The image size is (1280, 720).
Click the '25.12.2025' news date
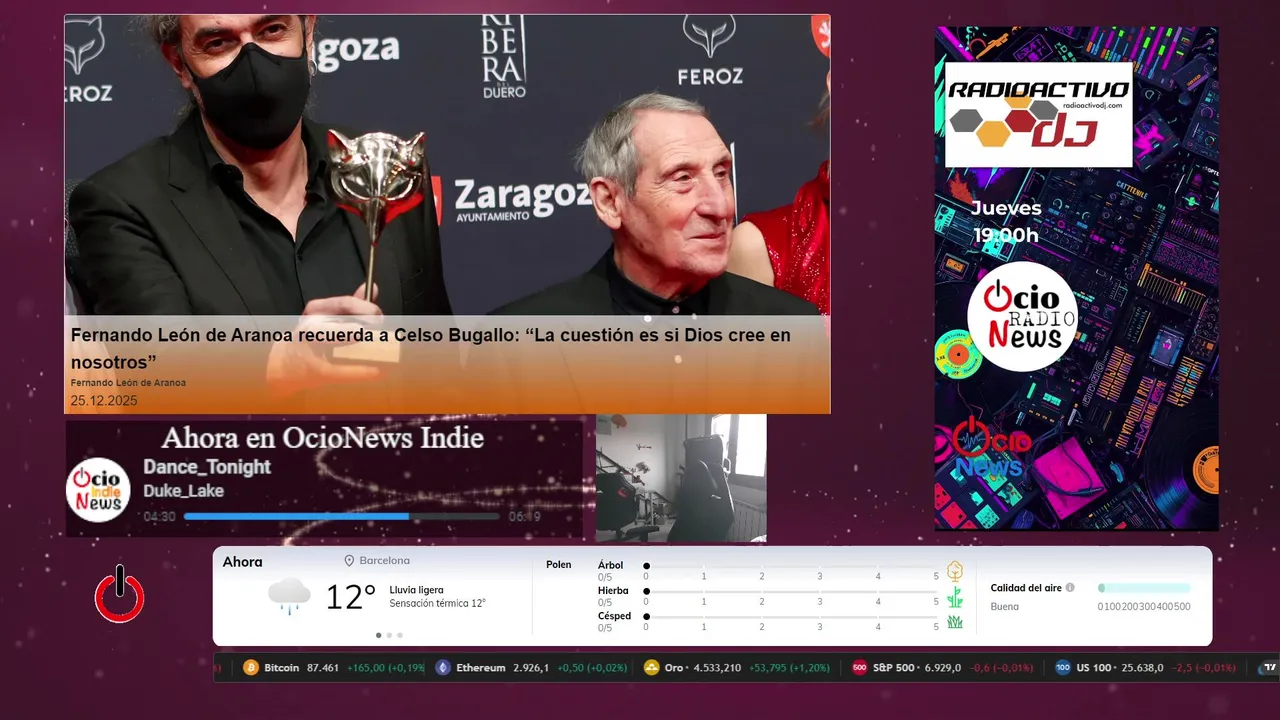[104, 401]
